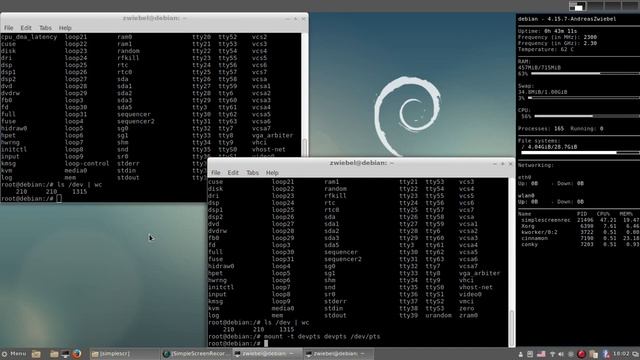The height and width of the screenshot is (360, 640).
Task: Click 'ls /dev | wc' in front terminal
Action: [x=287, y=322]
